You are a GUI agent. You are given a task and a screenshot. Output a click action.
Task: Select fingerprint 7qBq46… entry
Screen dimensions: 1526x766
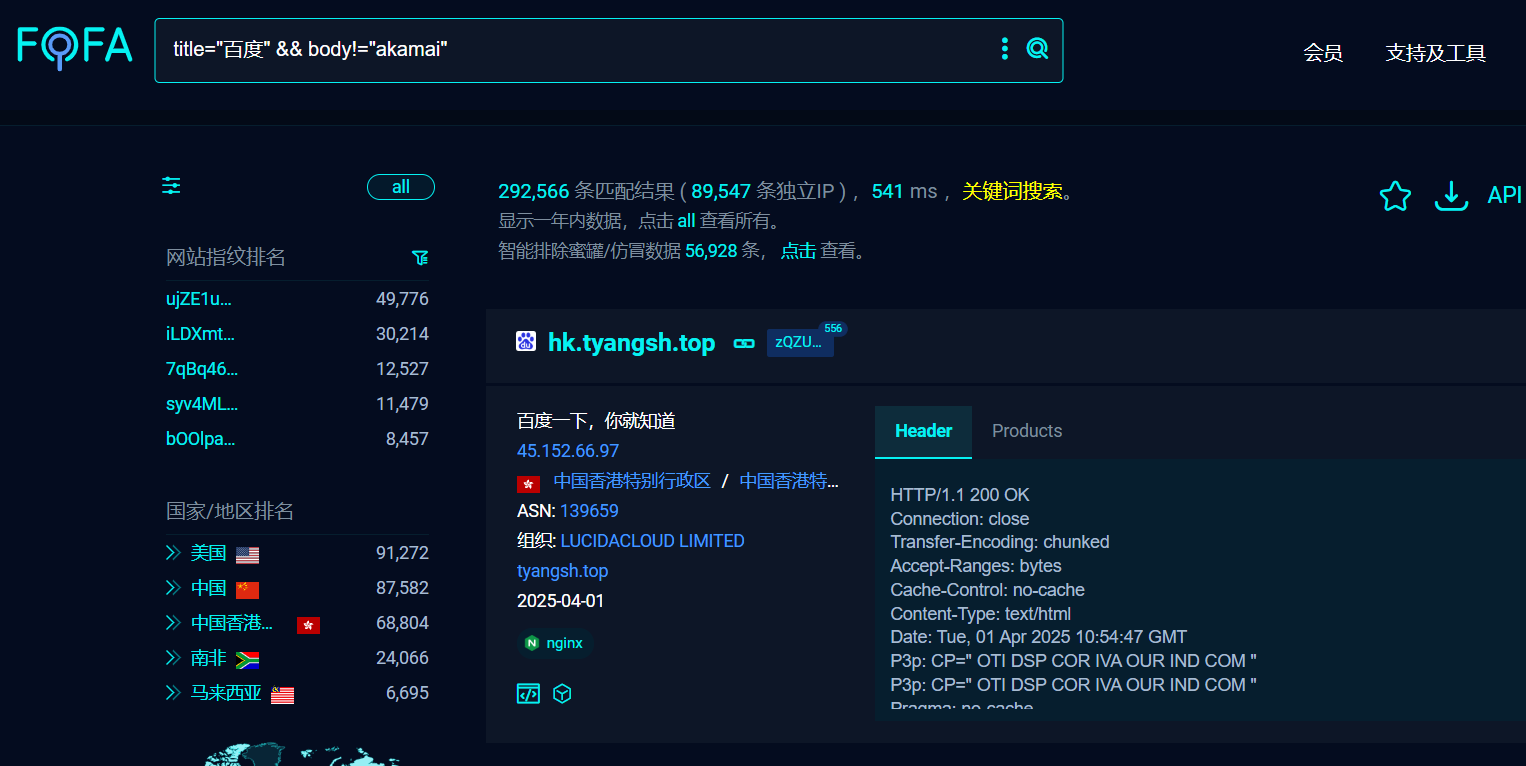pos(202,369)
